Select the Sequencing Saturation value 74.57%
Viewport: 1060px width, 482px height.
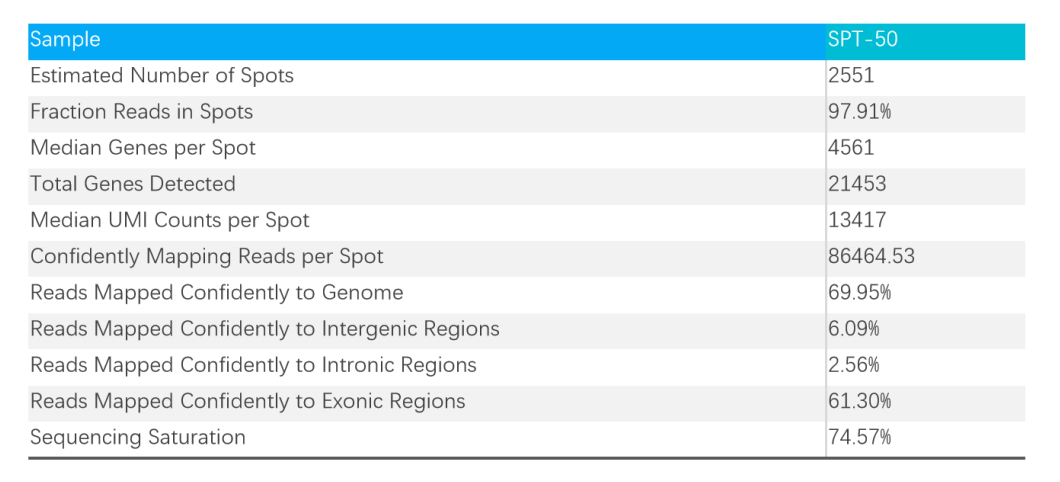859,437
